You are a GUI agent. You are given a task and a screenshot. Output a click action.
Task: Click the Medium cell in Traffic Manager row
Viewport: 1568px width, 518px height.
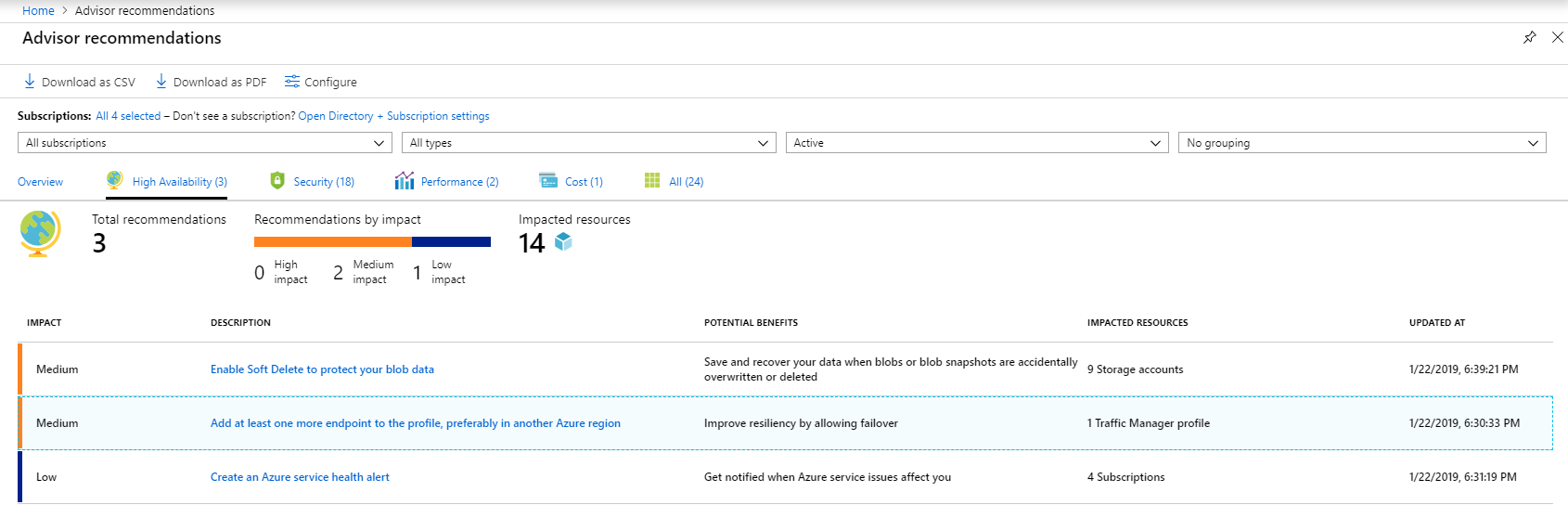click(x=57, y=423)
